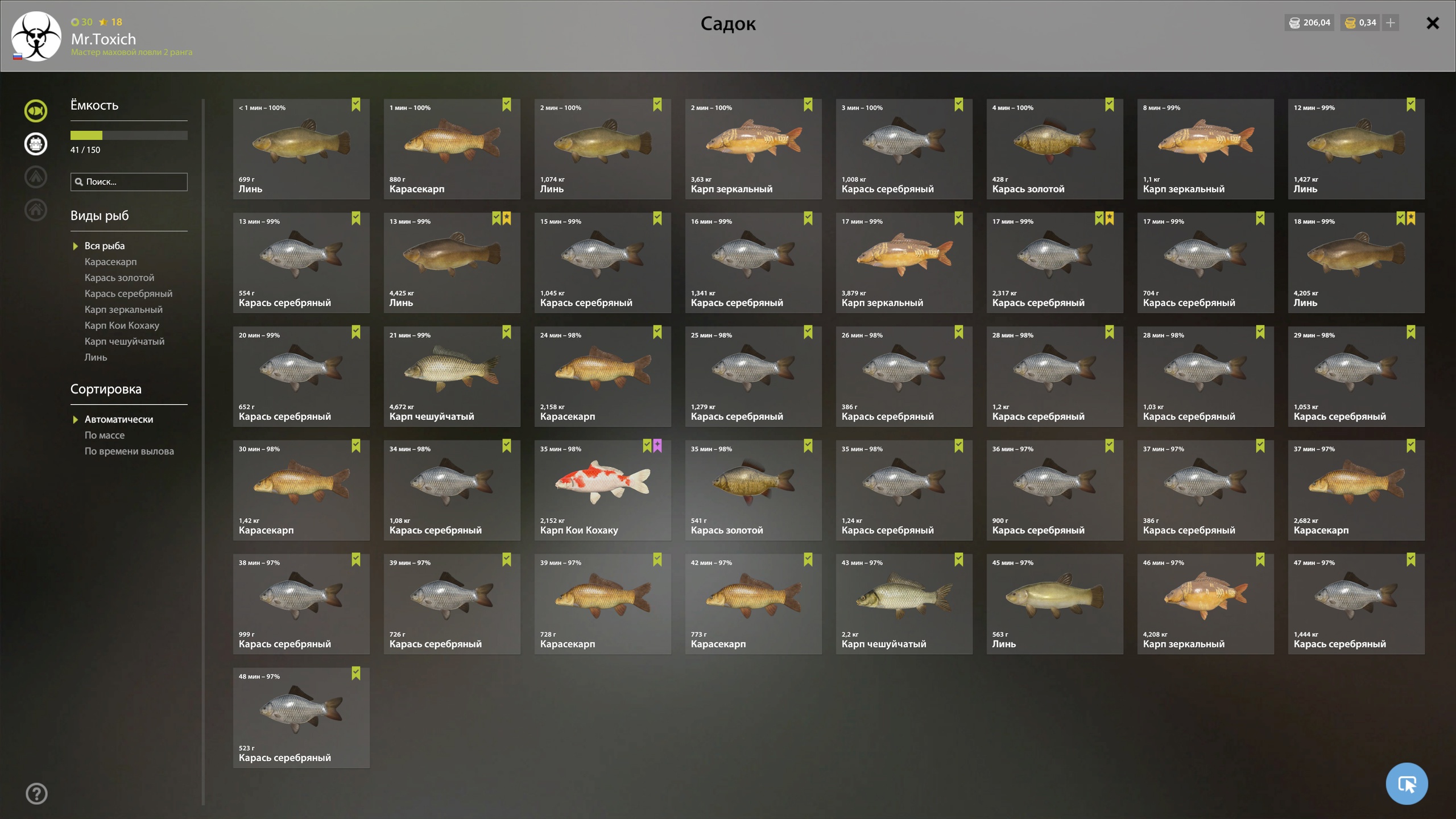Click the capacity progress bar
Image resolution: width=1456 pixels, height=819 pixels.
pyautogui.click(x=129, y=135)
